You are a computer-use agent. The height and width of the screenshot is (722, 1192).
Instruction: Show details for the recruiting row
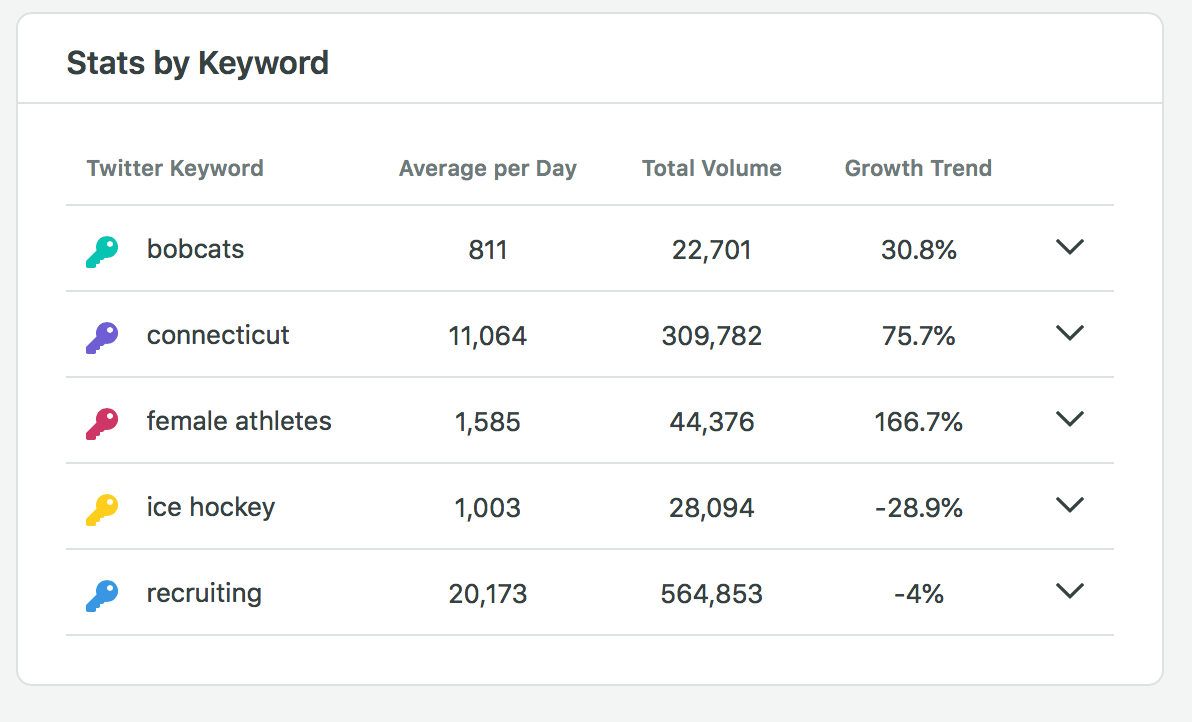tap(1070, 592)
